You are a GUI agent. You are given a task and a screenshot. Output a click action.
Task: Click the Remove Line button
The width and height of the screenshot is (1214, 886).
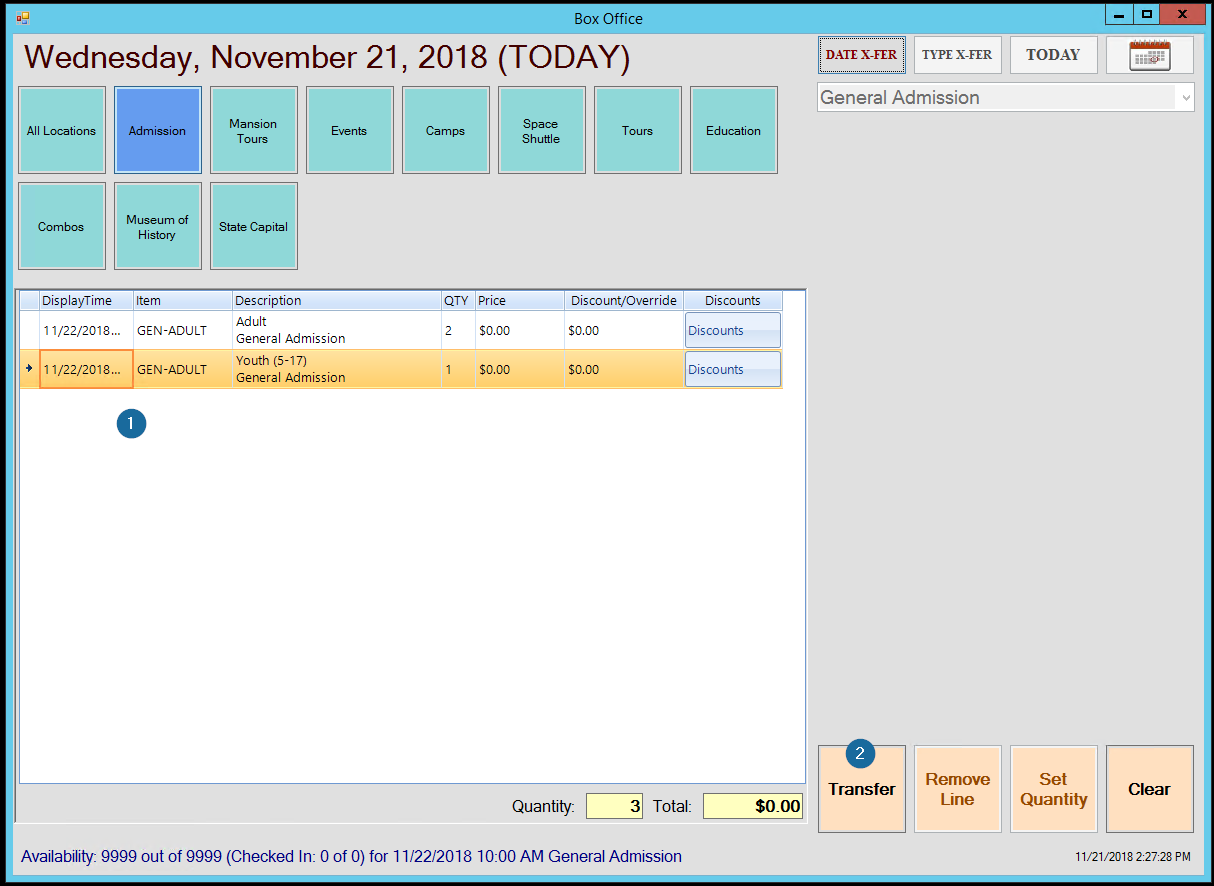(x=958, y=789)
